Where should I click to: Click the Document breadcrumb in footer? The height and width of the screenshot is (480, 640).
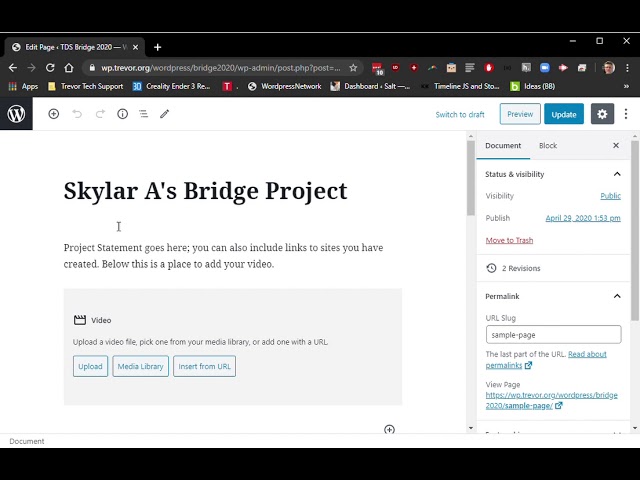pos(27,441)
